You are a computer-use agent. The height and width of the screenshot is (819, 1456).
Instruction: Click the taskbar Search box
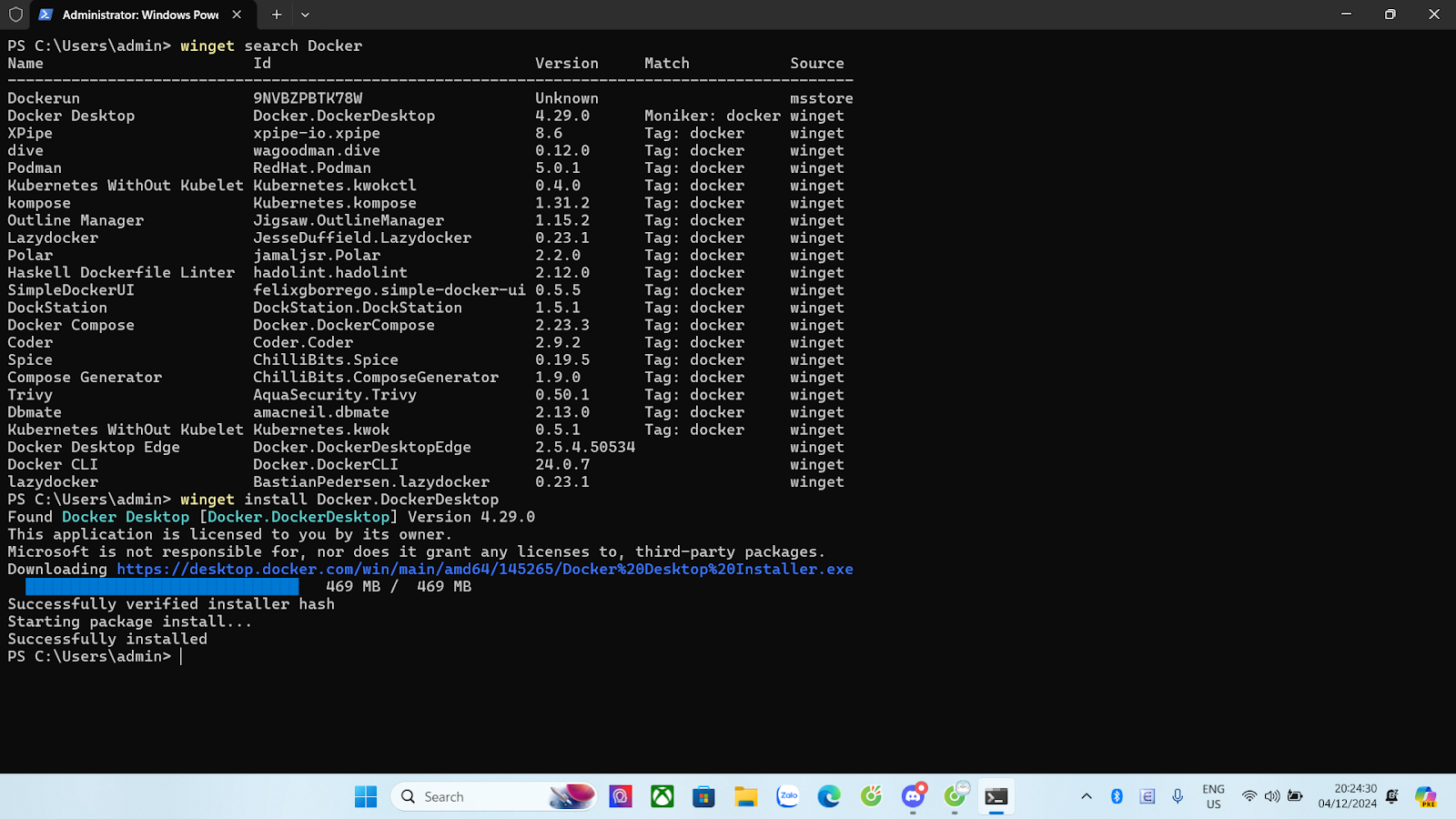pyautogui.click(x=494, y=796)
